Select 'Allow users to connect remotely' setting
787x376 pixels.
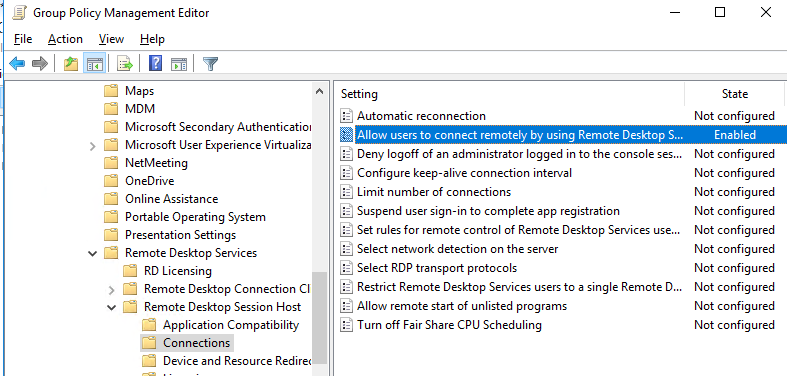click(x=520, y=135)
